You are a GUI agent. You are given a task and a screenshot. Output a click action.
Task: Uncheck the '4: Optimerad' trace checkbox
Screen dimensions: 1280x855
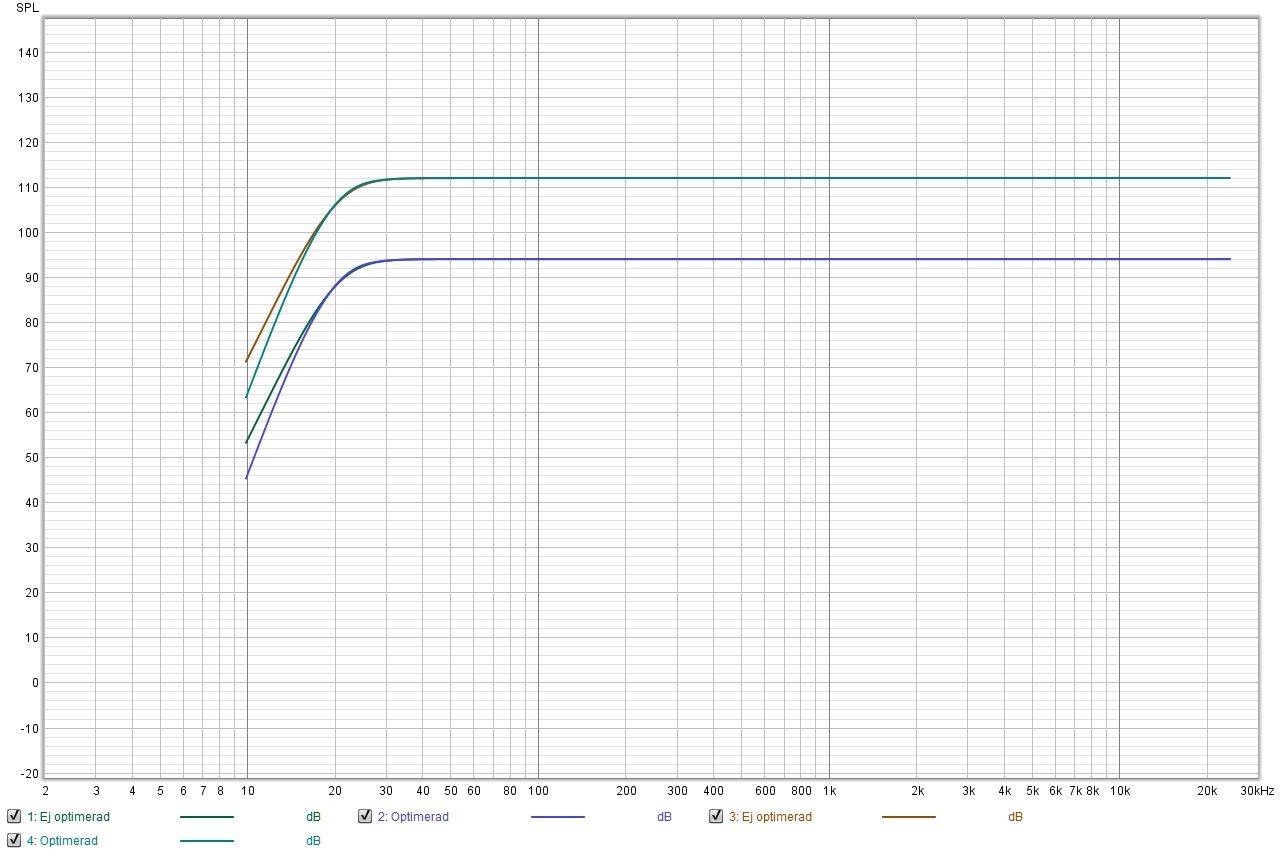coord(14,840)
